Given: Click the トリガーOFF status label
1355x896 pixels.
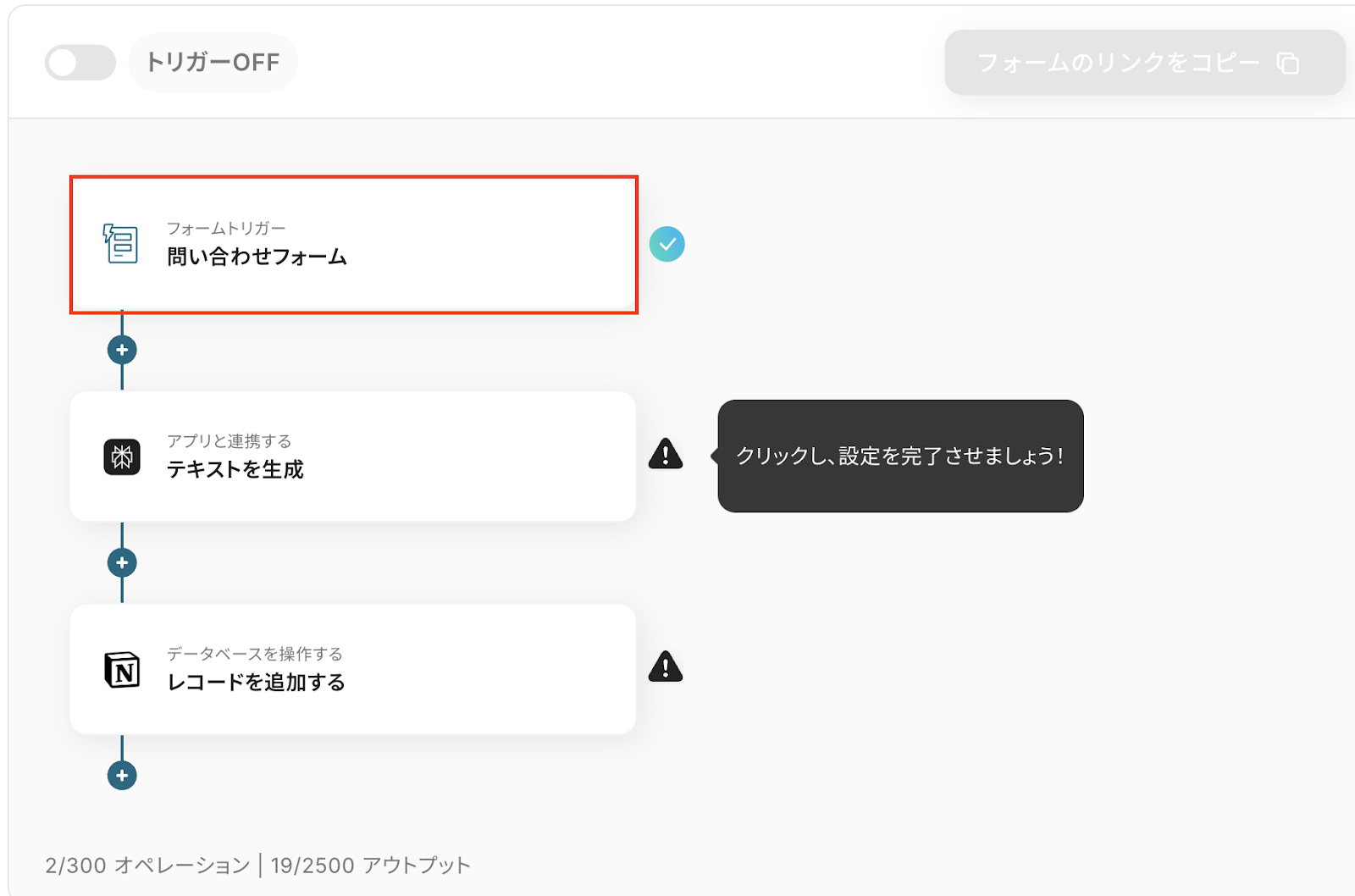Looking at the screenshot, I should [213, 63].
